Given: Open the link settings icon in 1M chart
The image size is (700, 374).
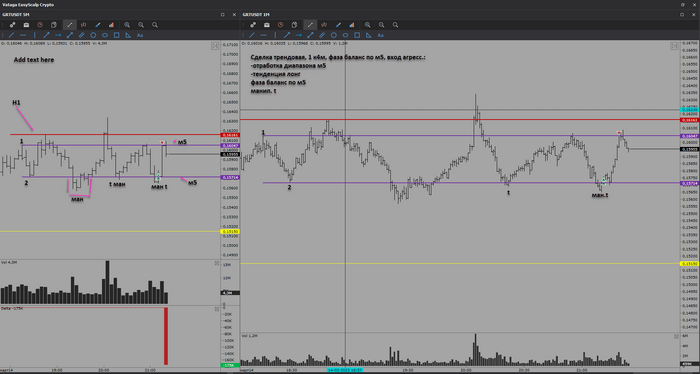Looking at the screenshot, I should pos(253,25).
